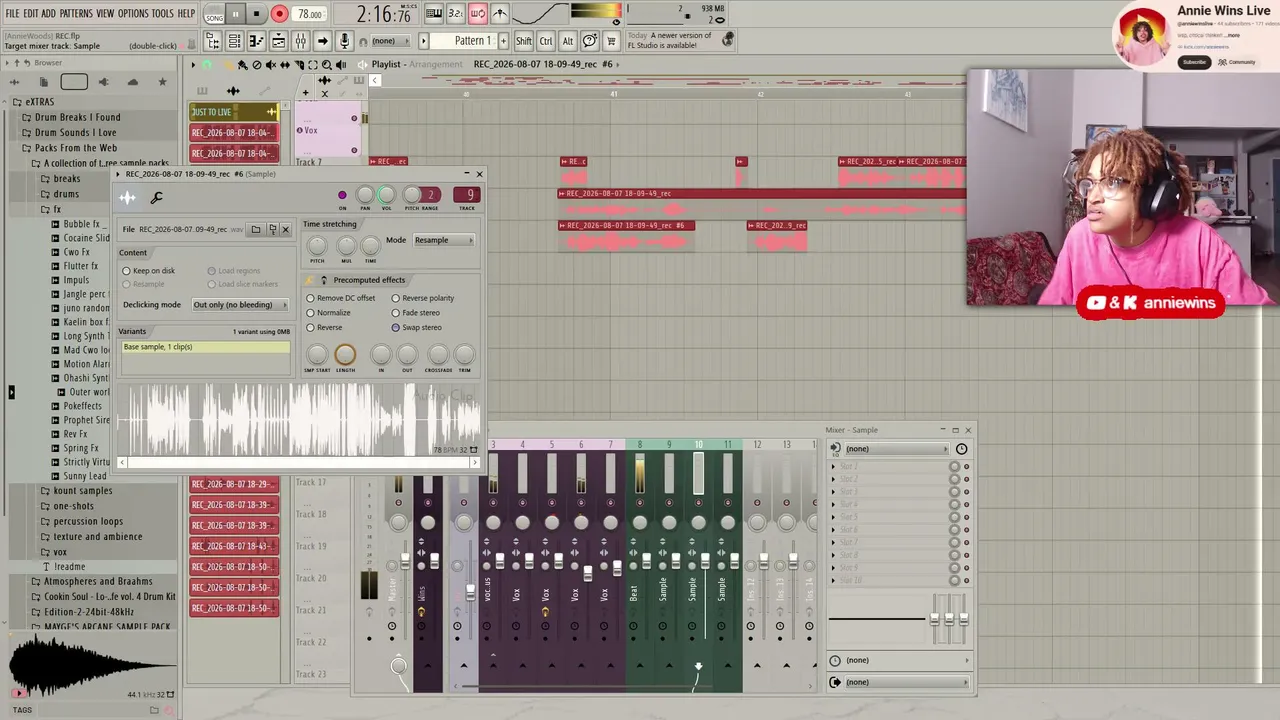Image resolution: width=1280 pixels, height=720 pixels.
Task: Pause playback with the transport pause button
Action: click(x=236, y=15)
